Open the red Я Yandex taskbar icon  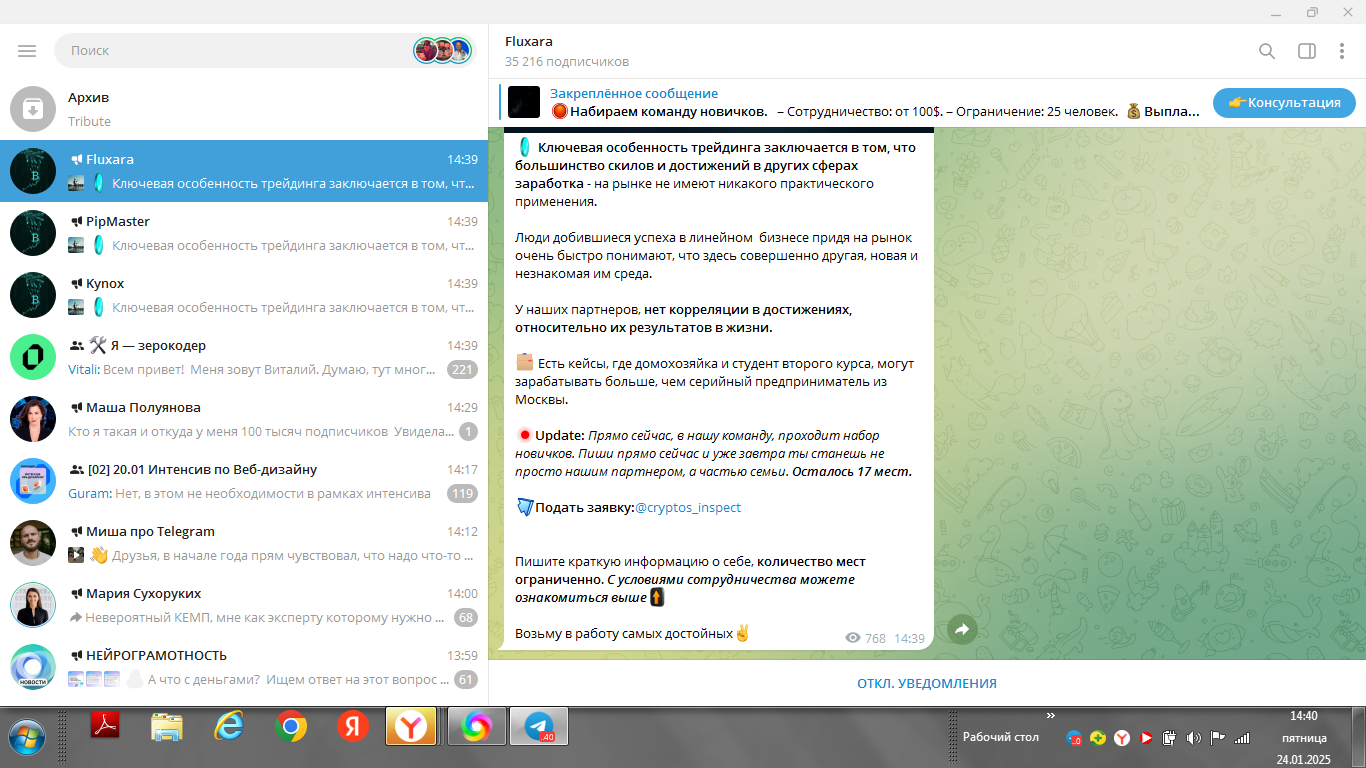click(x=351, y=726)
